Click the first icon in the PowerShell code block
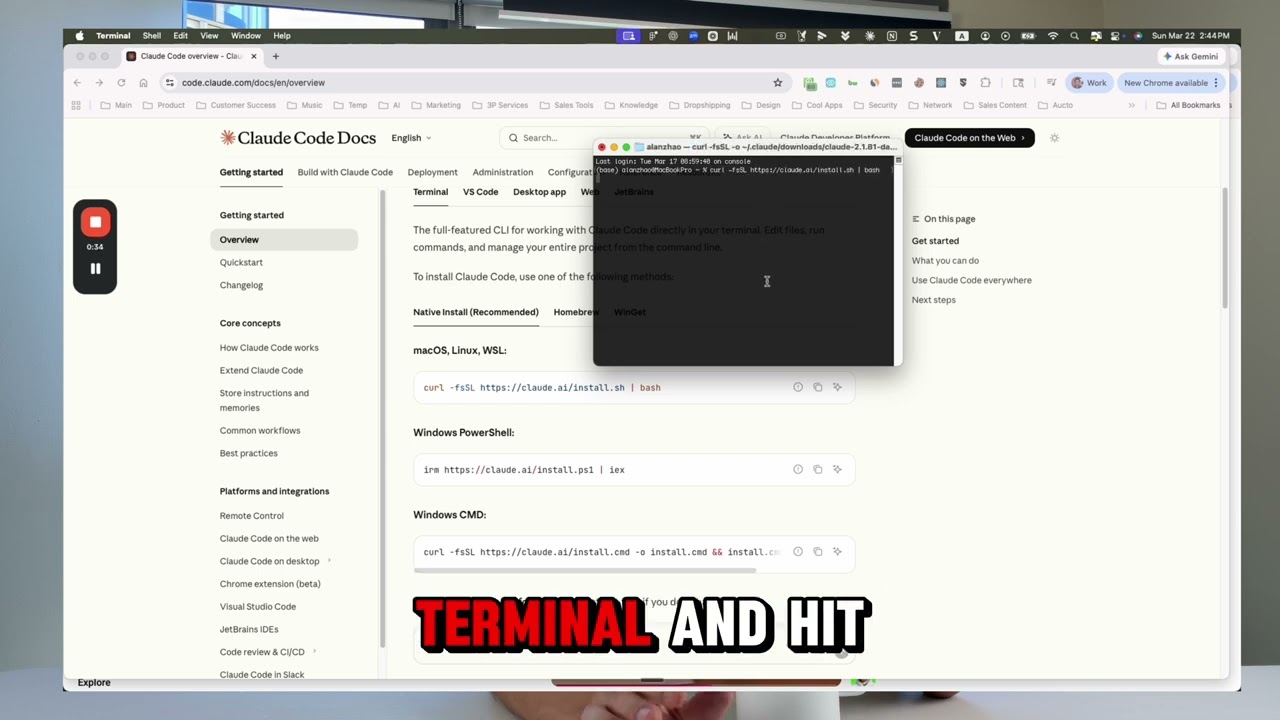 click(x=798, y=469)
